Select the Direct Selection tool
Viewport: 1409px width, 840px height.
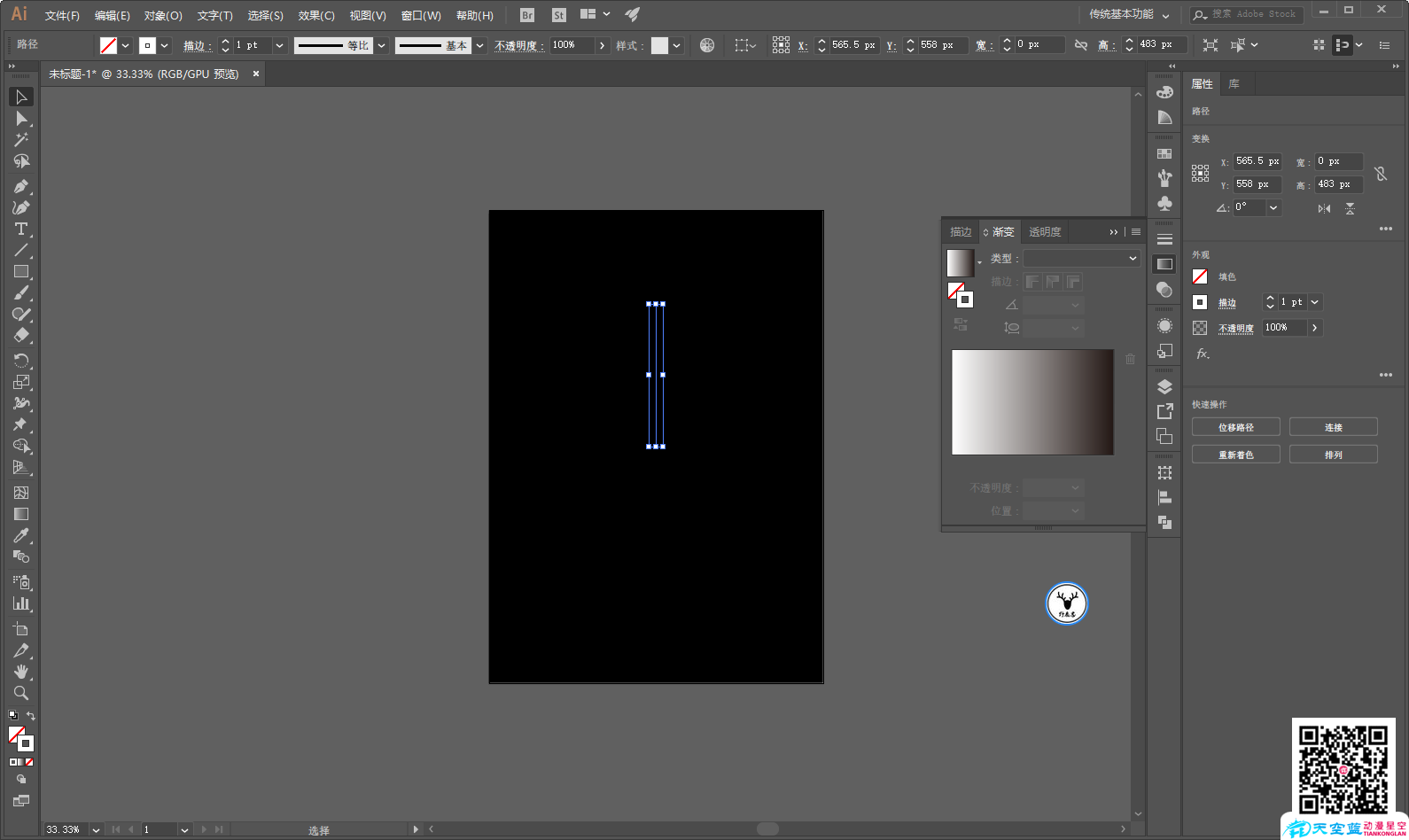point(21,118)
